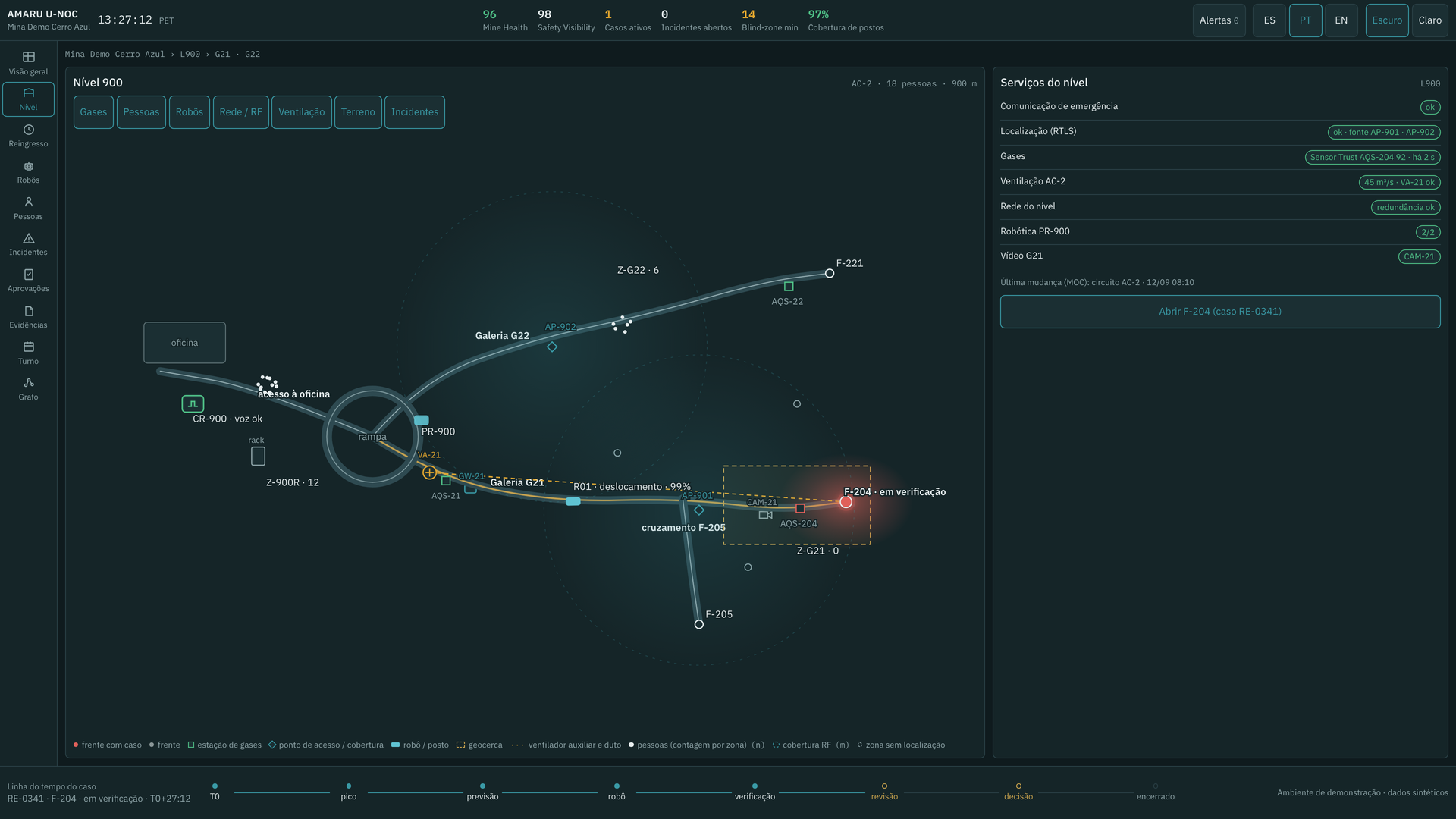Click the rack equipment icon
The height and width of the screenshot is (819, 1456).
coord(258,457)
